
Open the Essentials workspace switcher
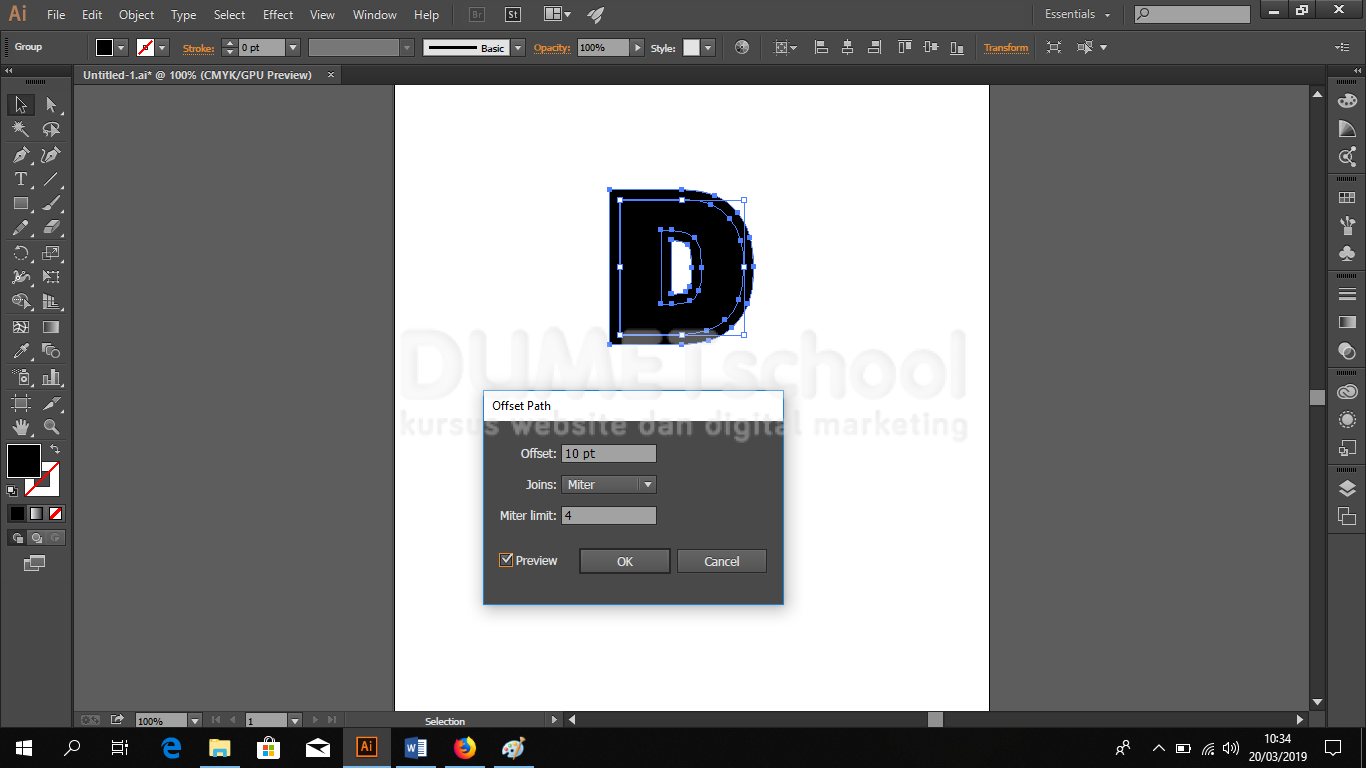coord(1078,15)
